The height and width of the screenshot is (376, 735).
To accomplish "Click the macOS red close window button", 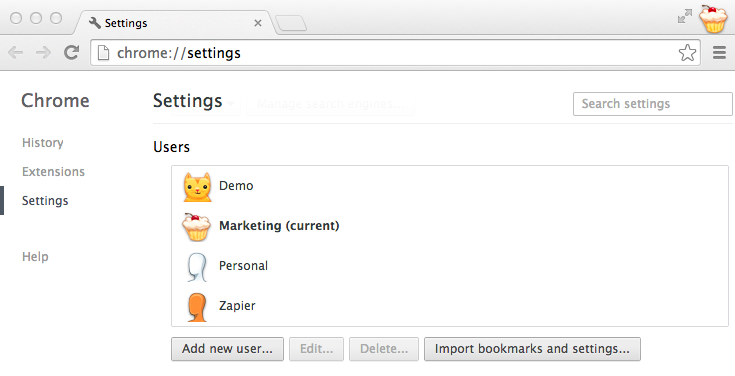I will (16, 18).
